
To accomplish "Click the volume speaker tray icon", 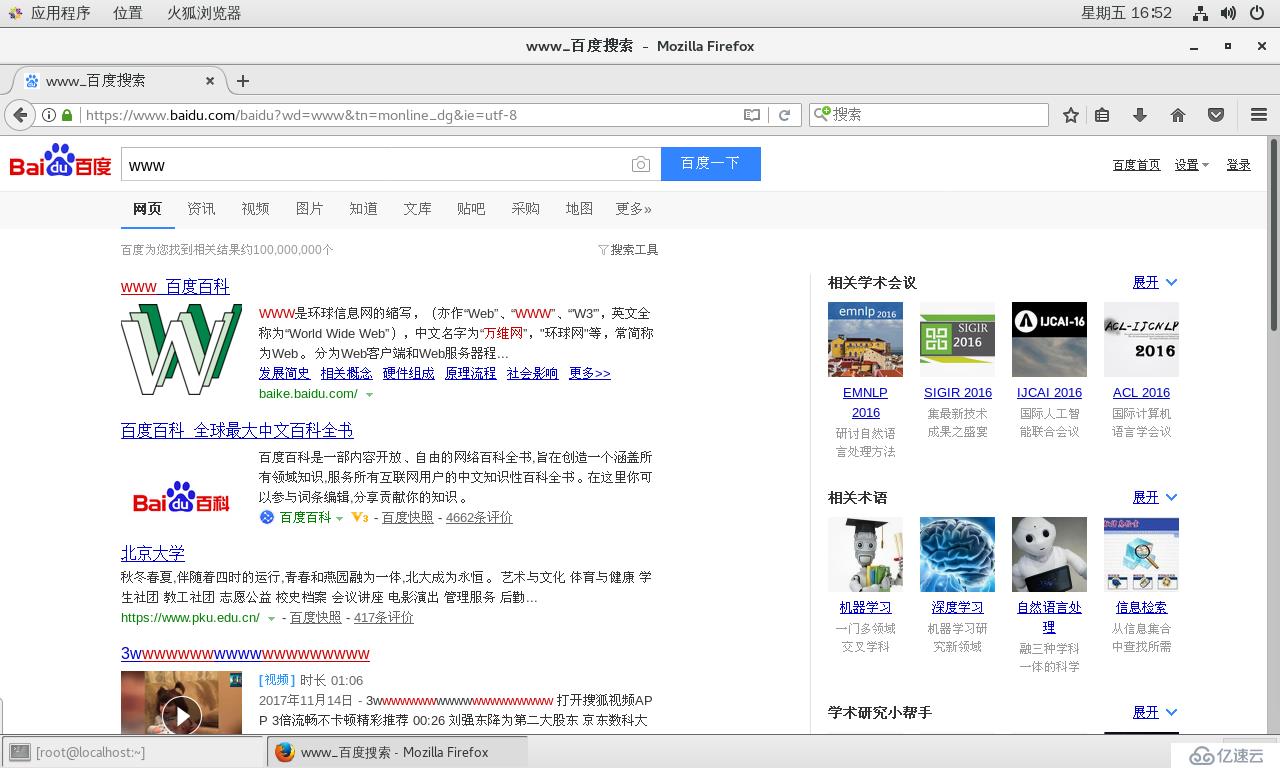I will coord(1229,13).
